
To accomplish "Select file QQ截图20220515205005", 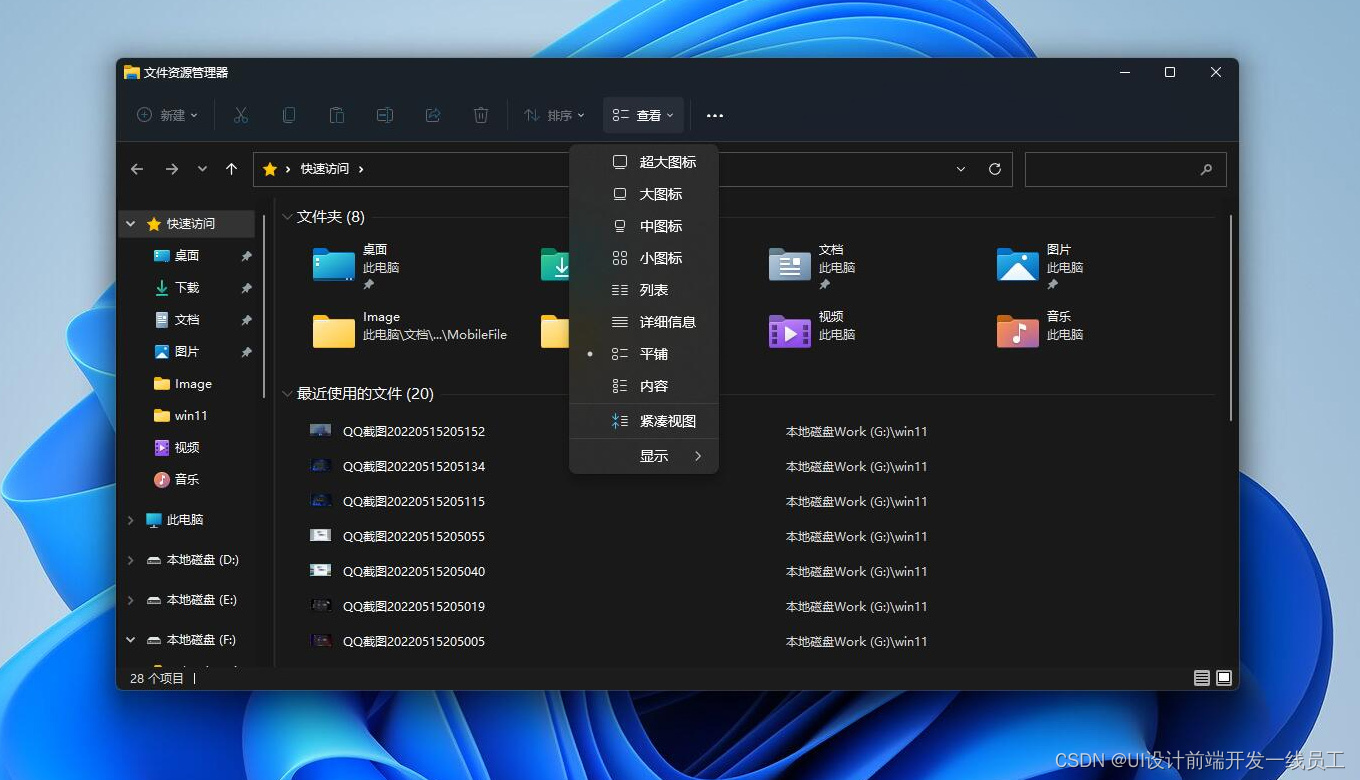I will click(x=414, y=642).
